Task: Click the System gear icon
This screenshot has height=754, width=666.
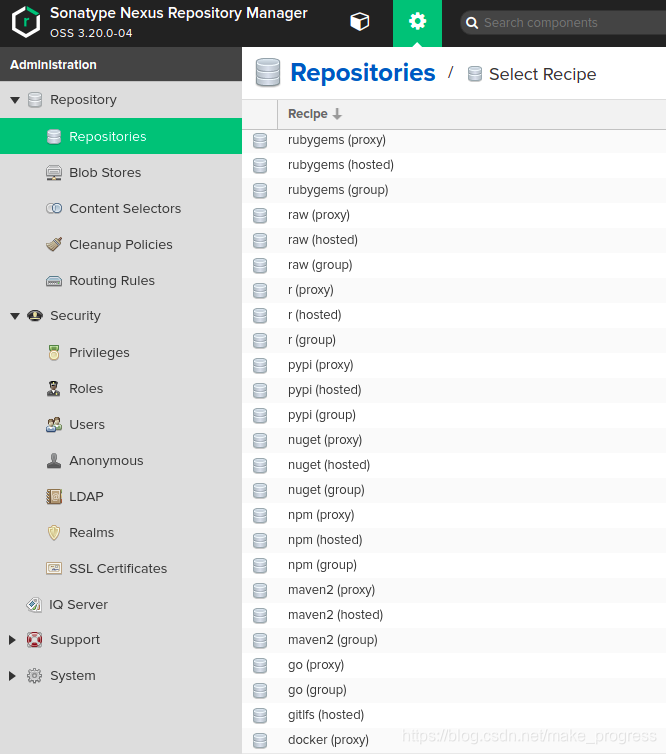Action: pyautogui.click(x=34, y=676)
